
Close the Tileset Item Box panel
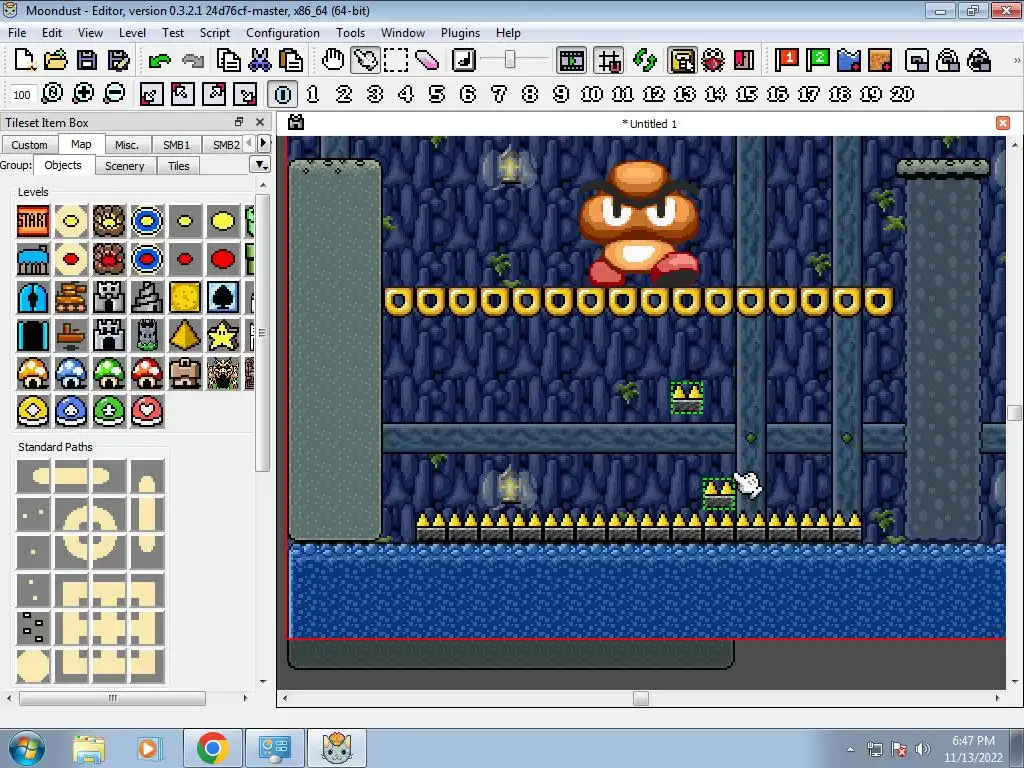(x=260, y=122)
